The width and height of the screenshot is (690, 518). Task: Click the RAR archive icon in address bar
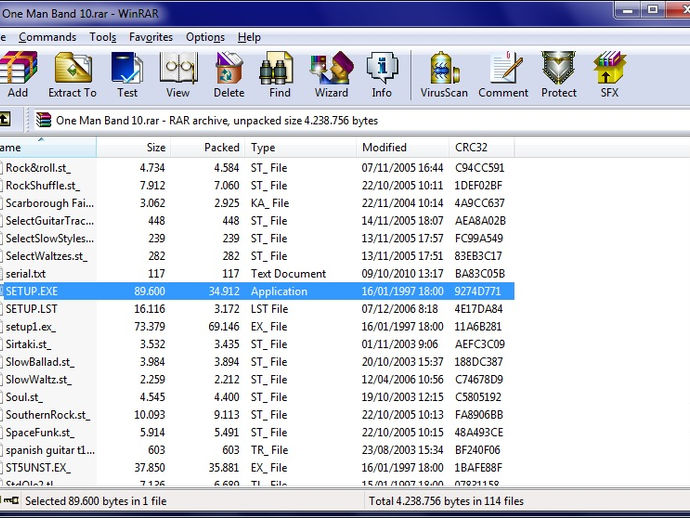(44, 120)
